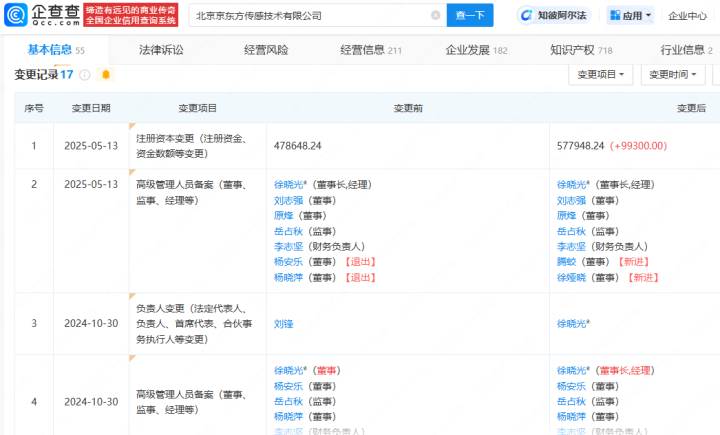Open 杨安乐 link in 变更前 of row 4
This screenshot has height=435, width=720.
(x=288, y=386)
